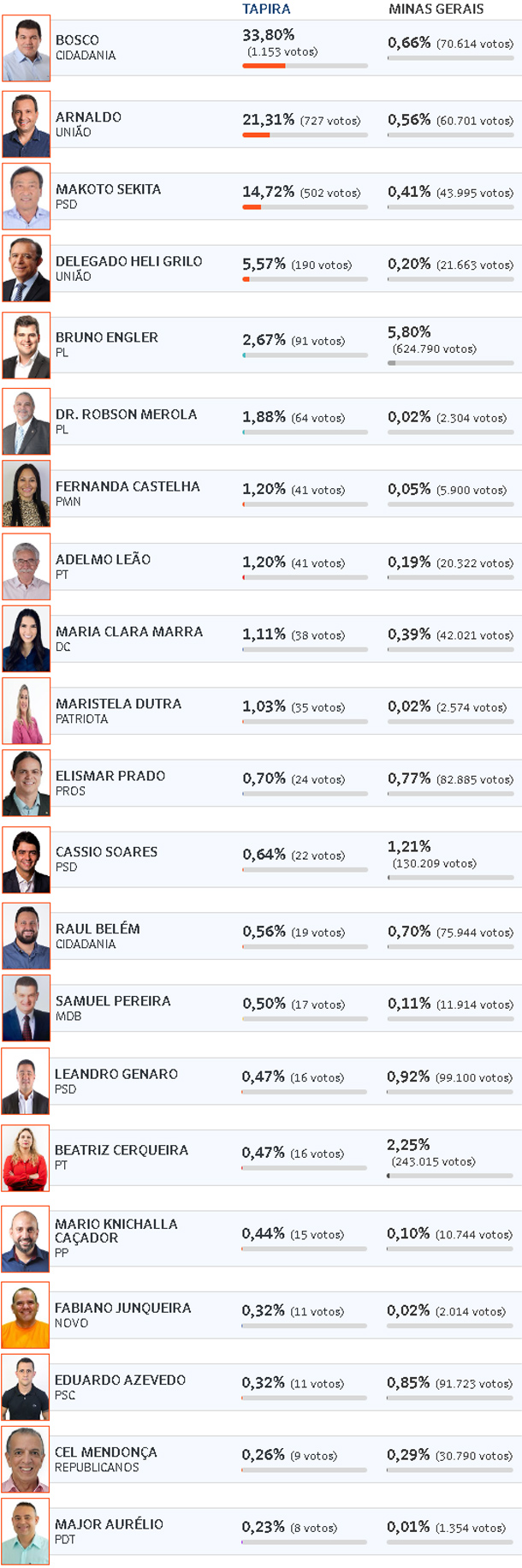Open the MARIO KNICHALLA CAÇADOR name link
Image resolution: width=522 pixels, height=1568 pixels.
116,1231
